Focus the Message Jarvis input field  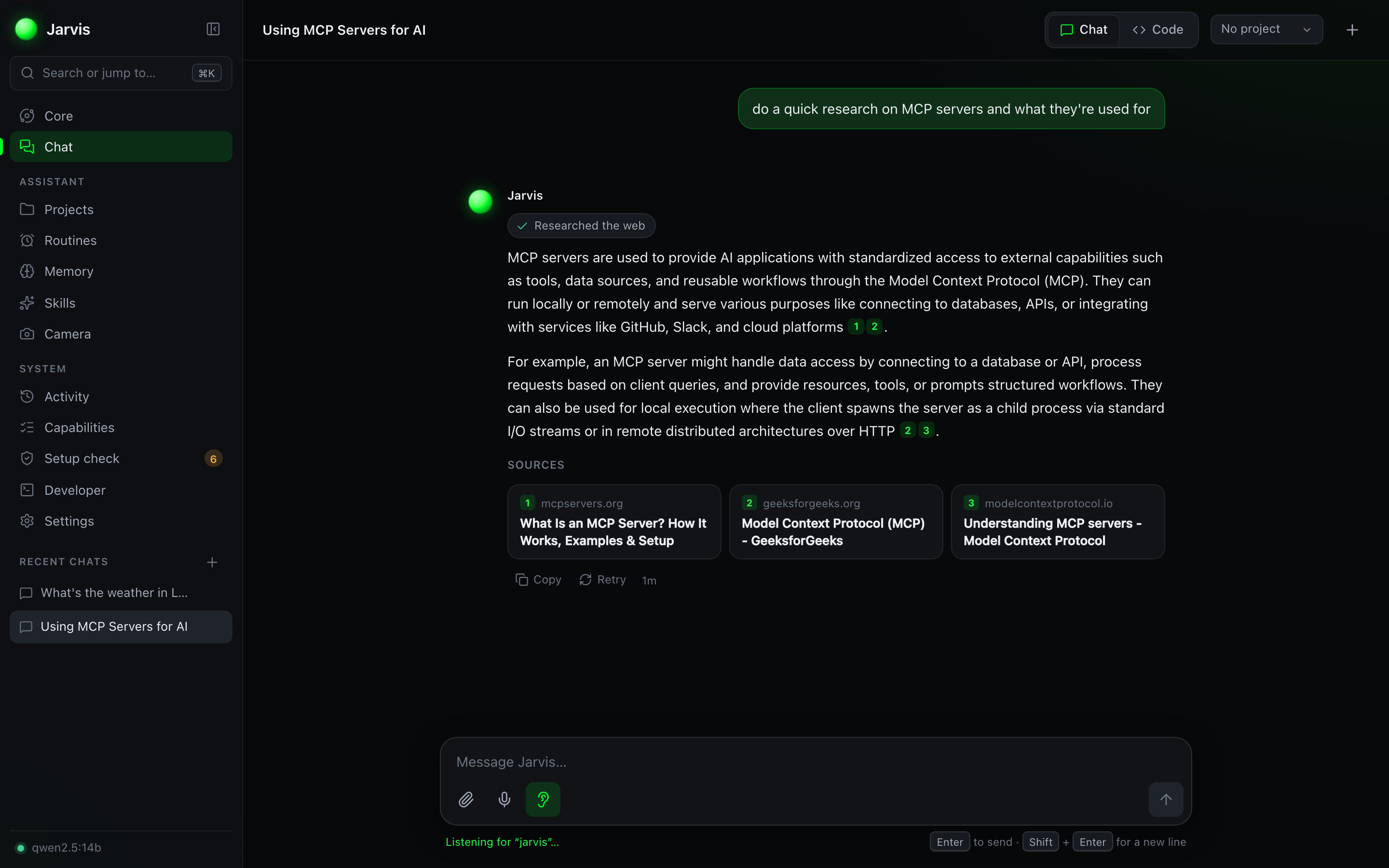815,762
